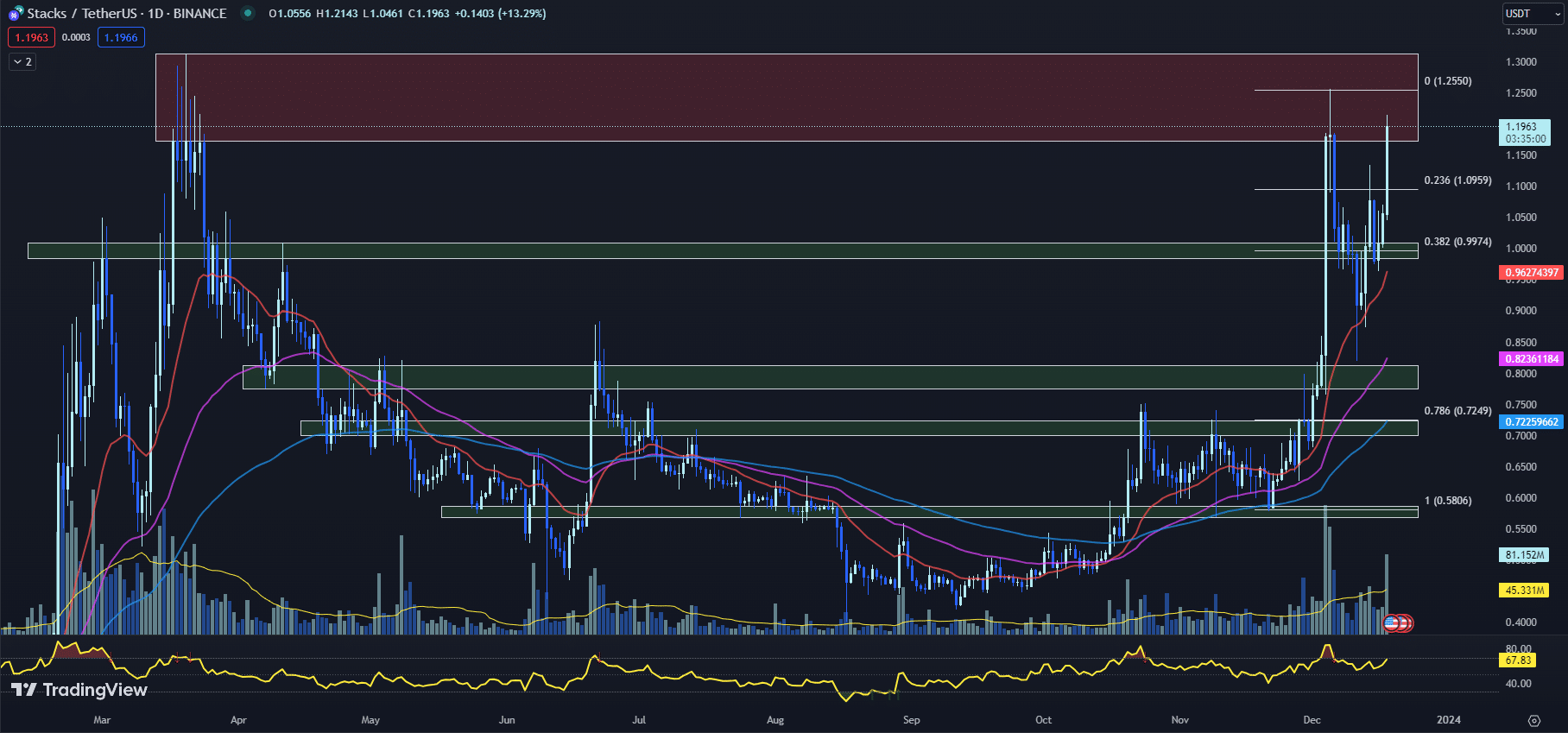This screenshot has width=1568, height=733.
Task: Click the Sep label on time axis
Action: (911, 720)
